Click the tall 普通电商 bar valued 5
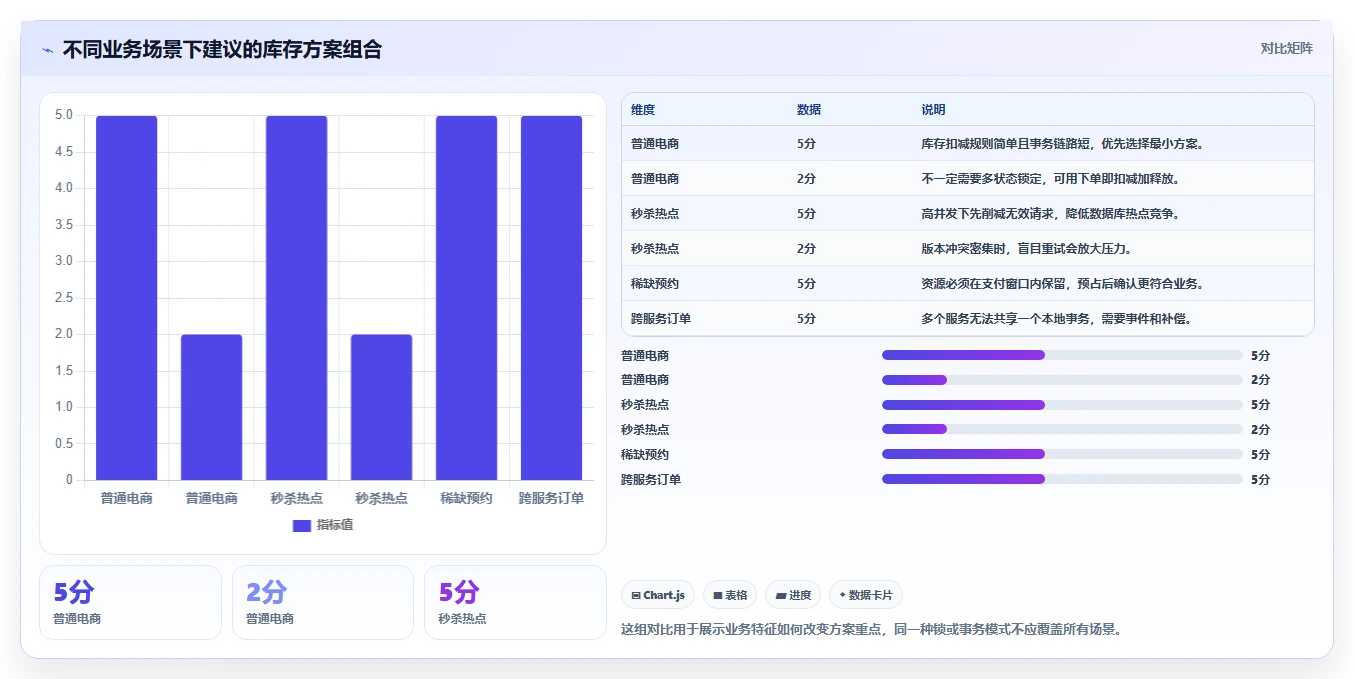 coord(127,298)
